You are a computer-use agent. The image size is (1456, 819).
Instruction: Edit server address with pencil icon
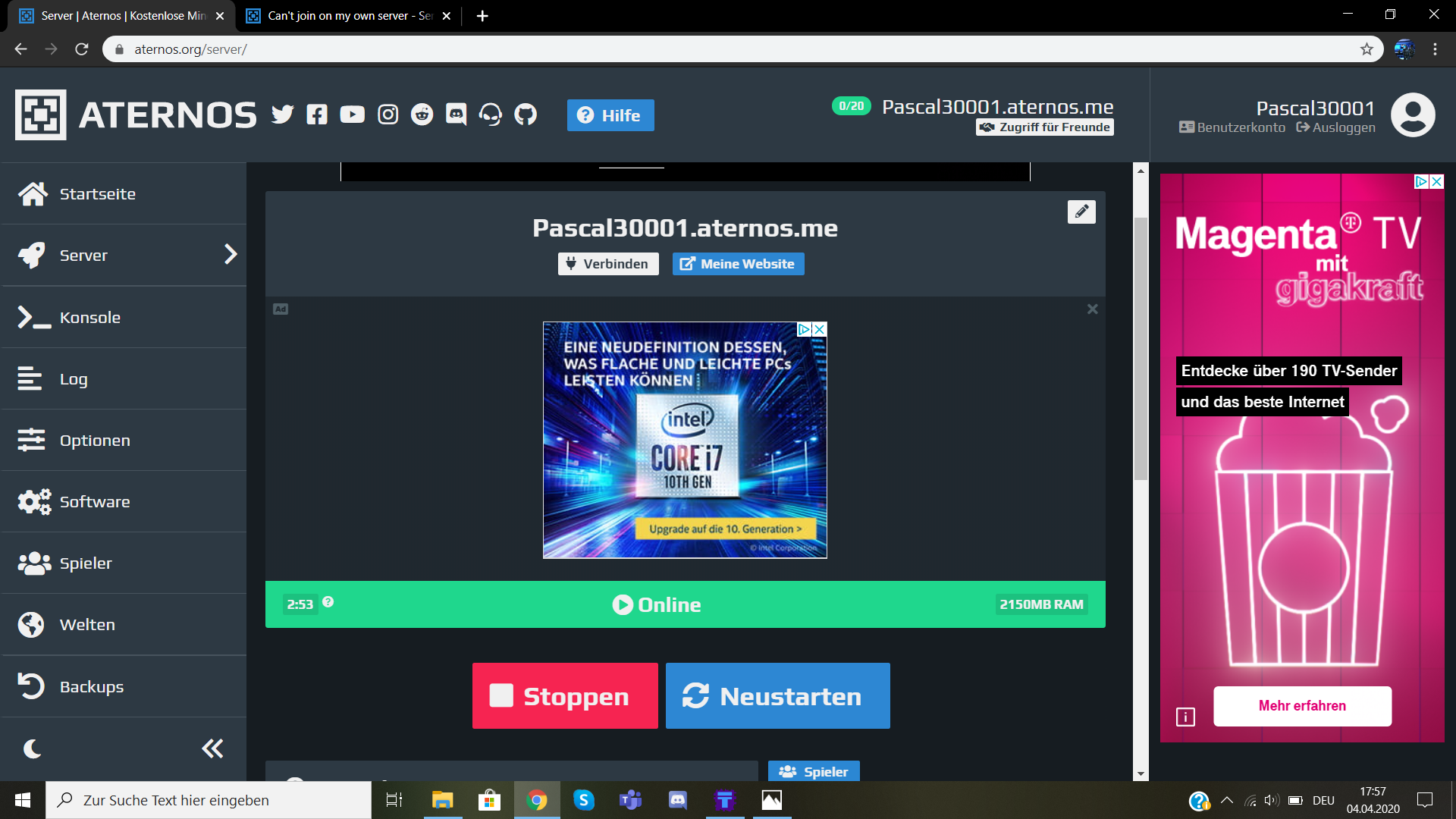(1081, 212)
